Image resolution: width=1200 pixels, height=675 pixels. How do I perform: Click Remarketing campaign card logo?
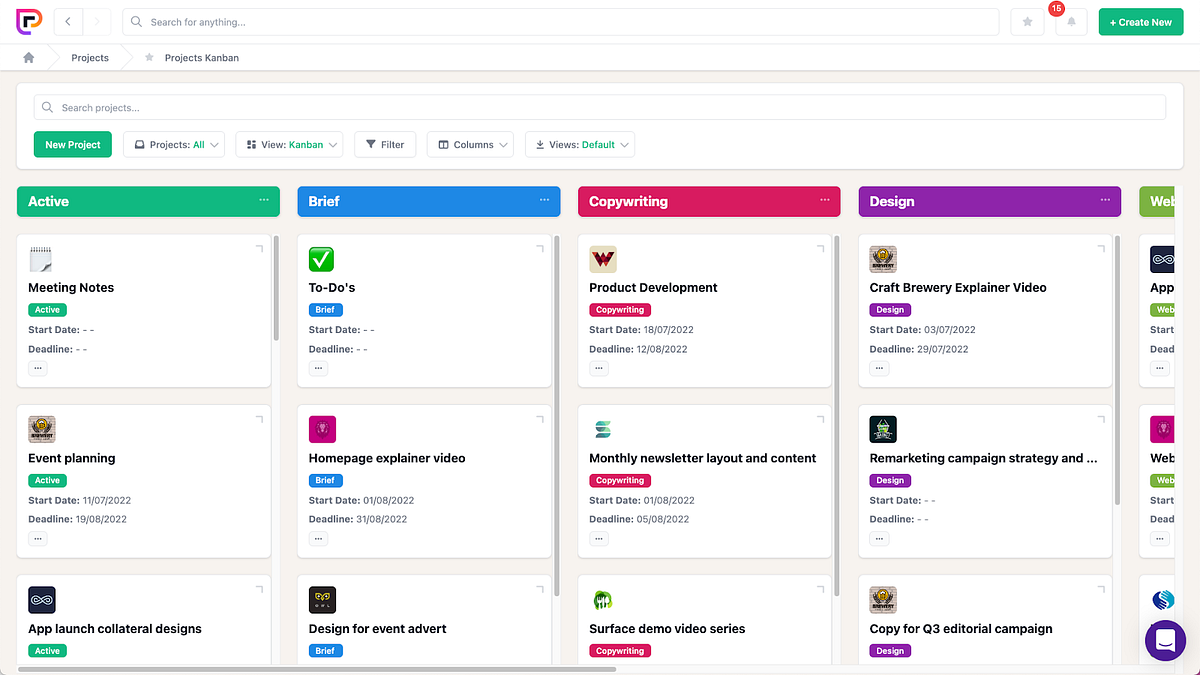[883, 430]
